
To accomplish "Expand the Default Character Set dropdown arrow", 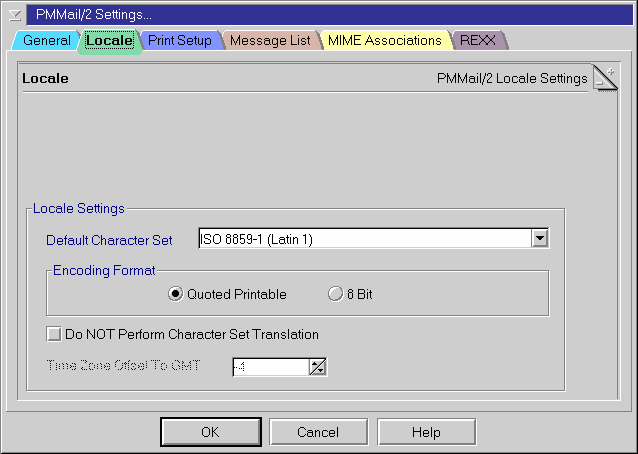I will click(540, 239).
